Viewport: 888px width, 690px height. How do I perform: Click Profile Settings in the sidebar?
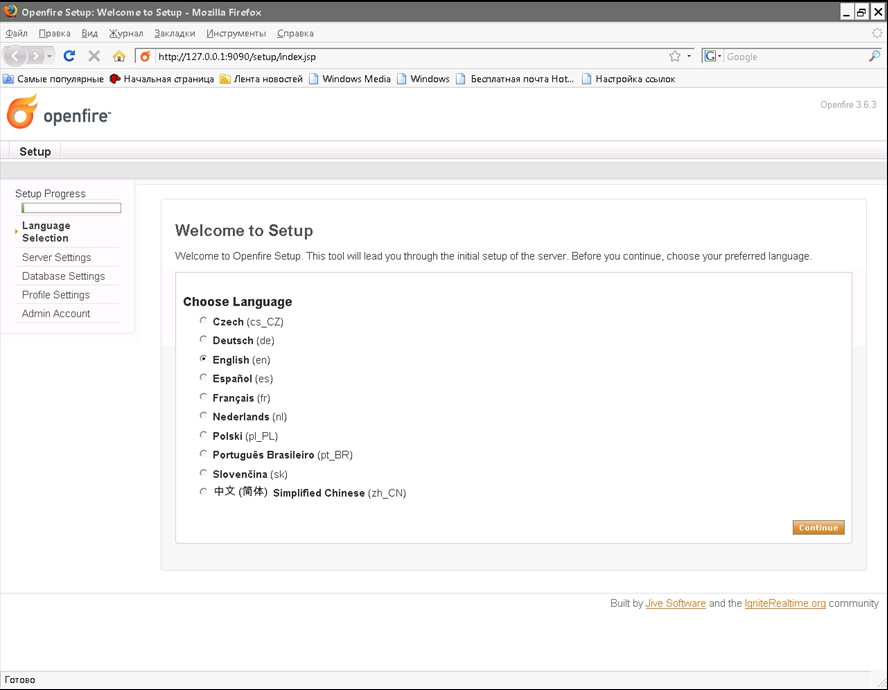(56, 295)
